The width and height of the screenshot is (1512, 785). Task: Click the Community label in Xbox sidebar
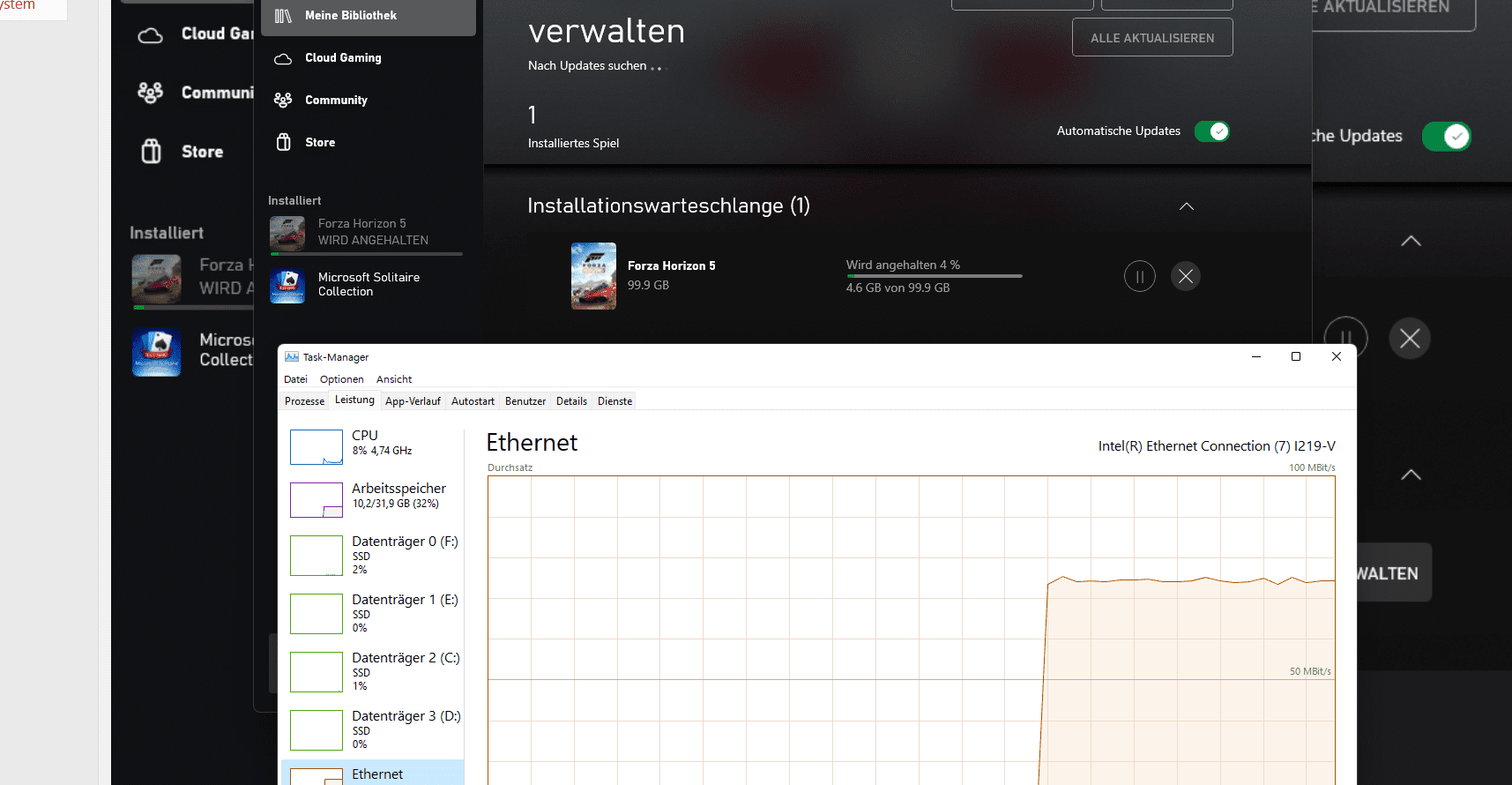(x=336, y=101)
